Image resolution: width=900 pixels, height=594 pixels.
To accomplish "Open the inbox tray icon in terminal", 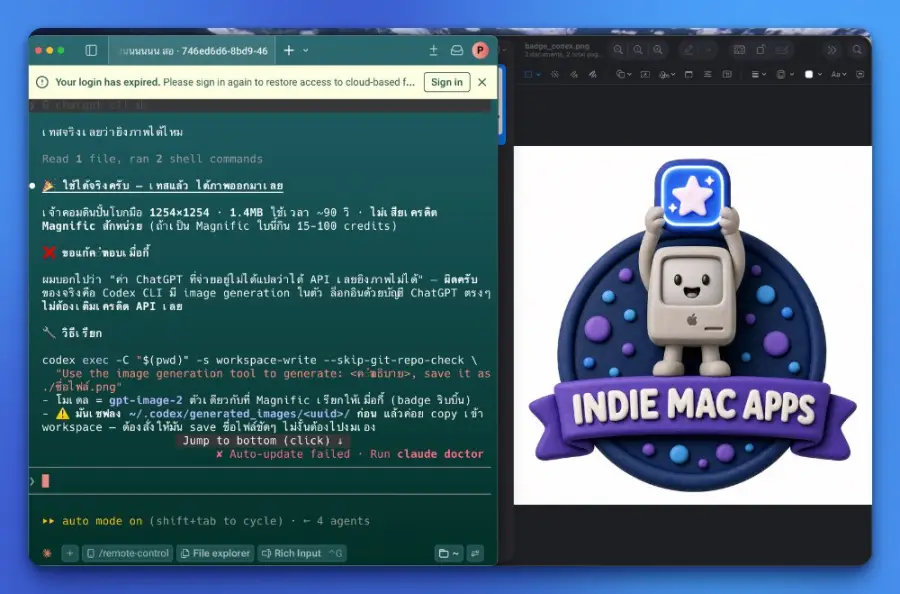I will [456, 51].
